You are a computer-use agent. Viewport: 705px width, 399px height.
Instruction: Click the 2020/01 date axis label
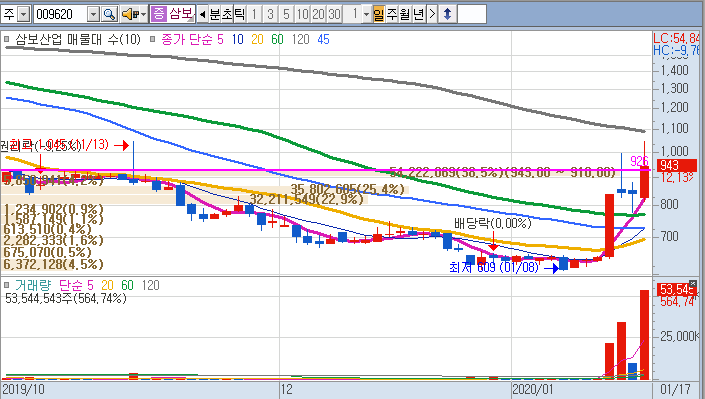532,389
